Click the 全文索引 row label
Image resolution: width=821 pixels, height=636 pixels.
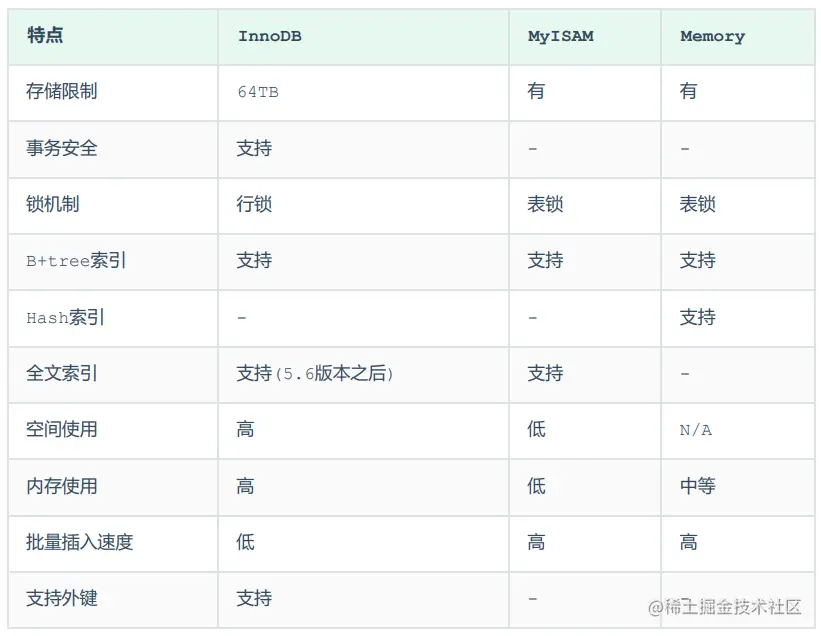62,373
